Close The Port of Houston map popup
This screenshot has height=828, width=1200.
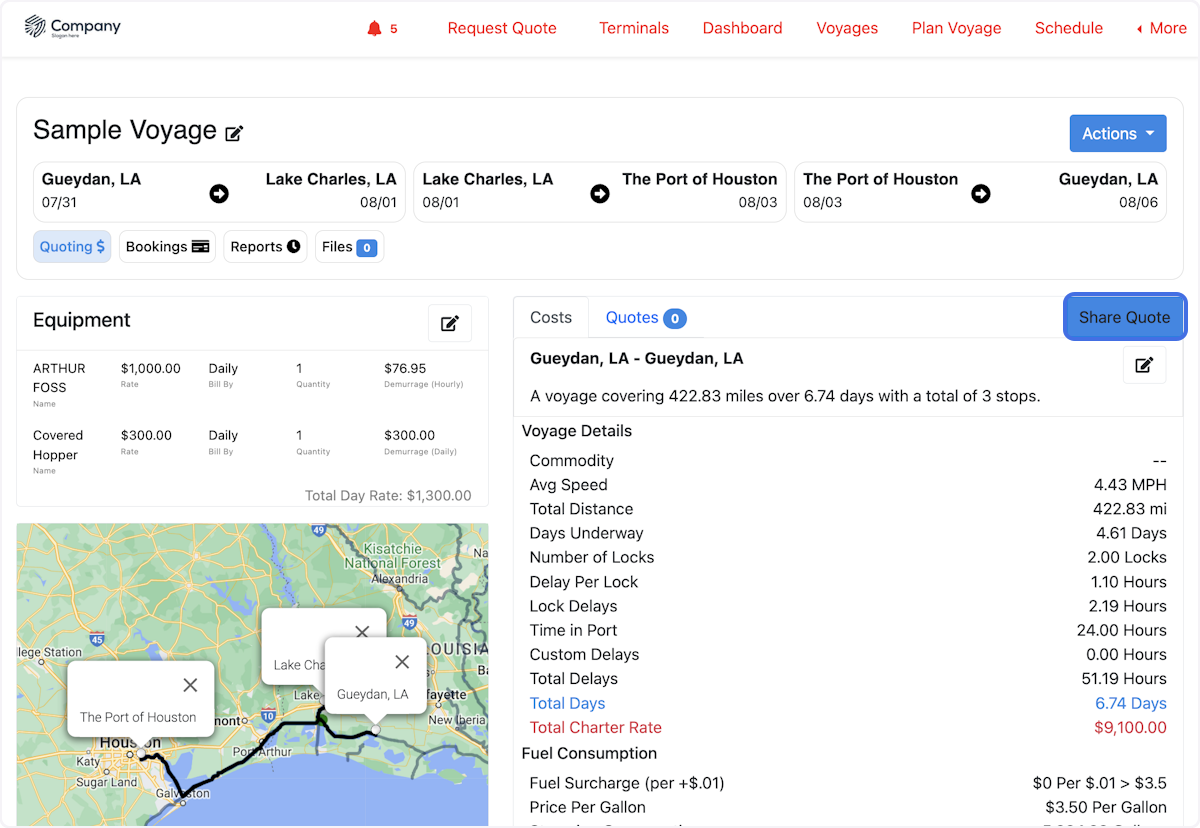(190, 685)
